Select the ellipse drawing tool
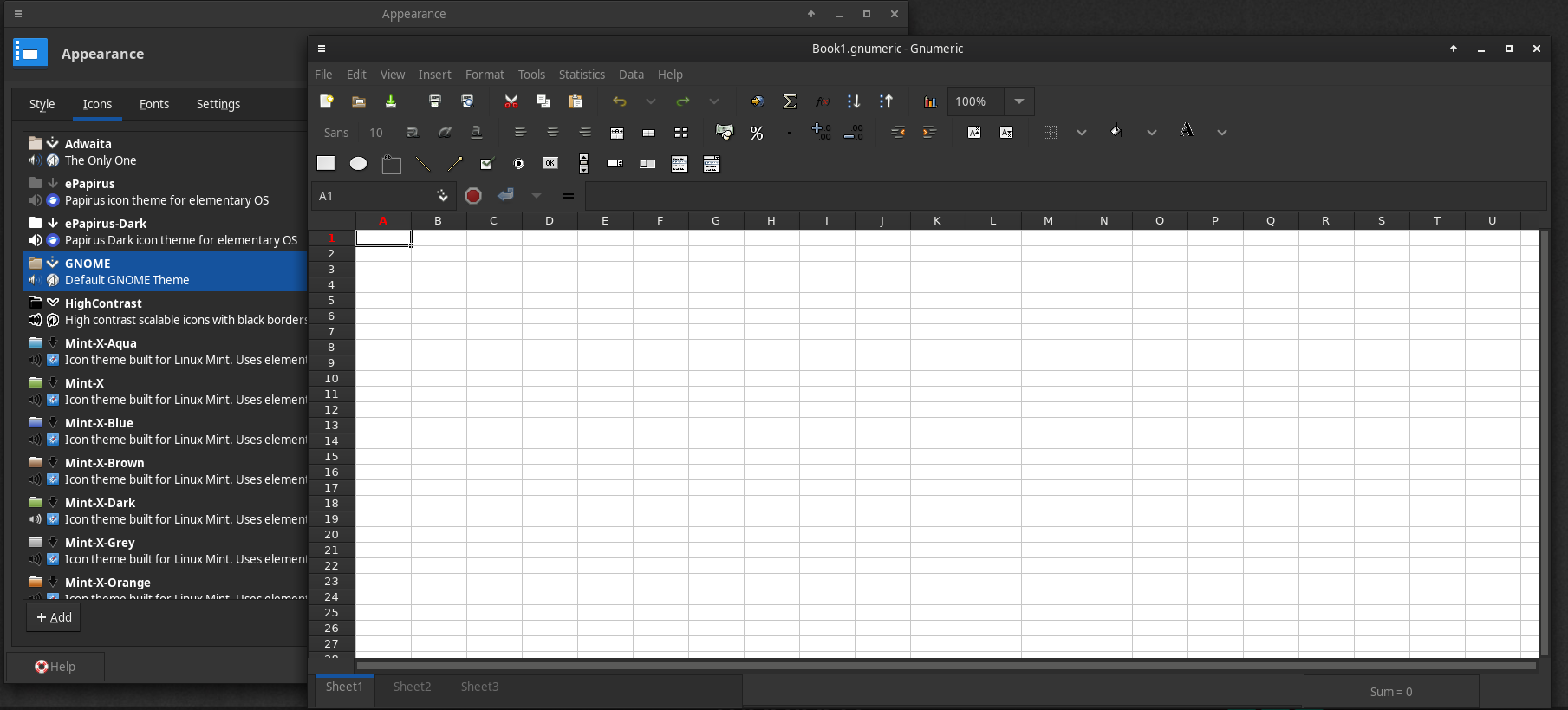Screen dimensions: 1568x710 click(x=358, y=164)
